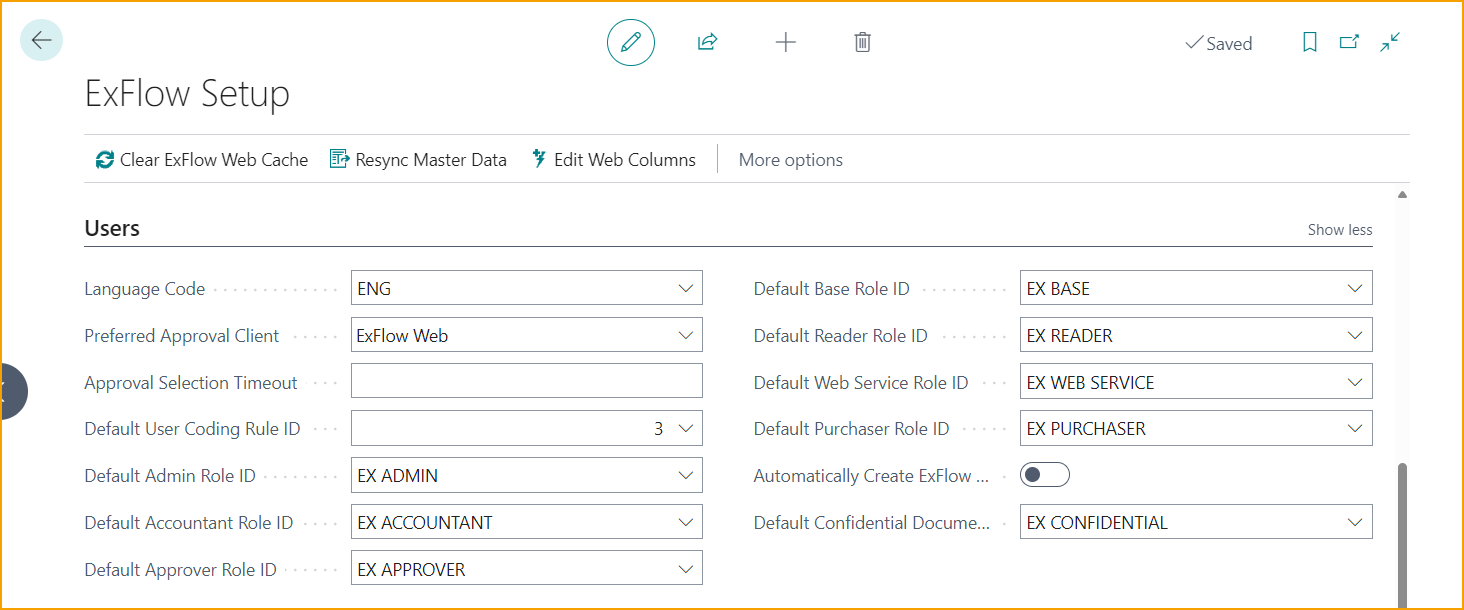Collapse fields using Show less
The image size is (1464, 610).
tap(1339, 229)
